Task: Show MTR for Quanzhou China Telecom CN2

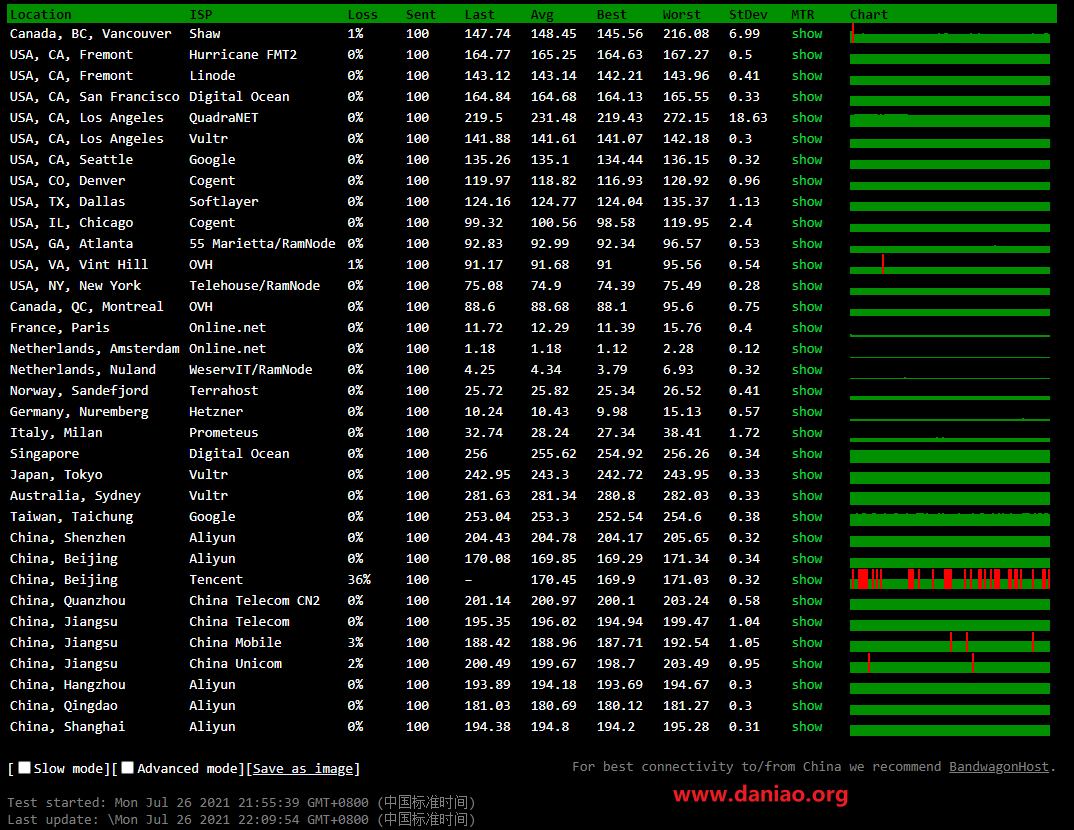Action: pos(807,601)
